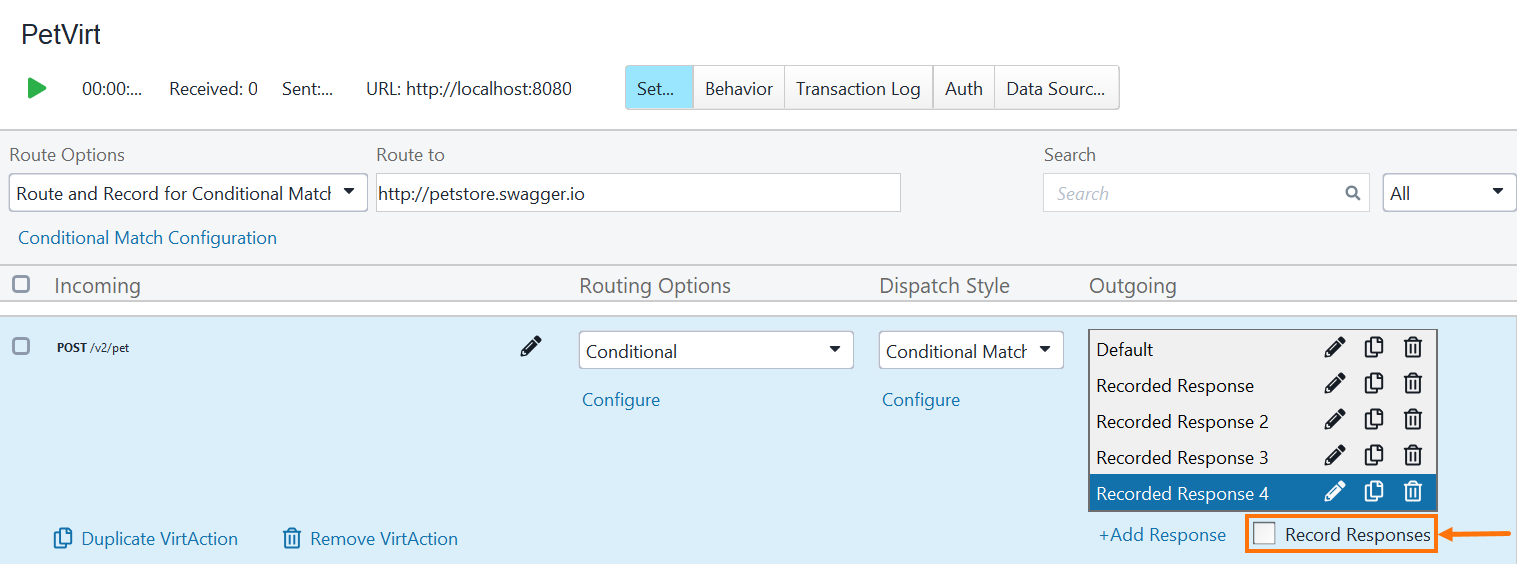The image size is (1517, 564).
Task: Edit the Default response with pencil icon
Action: point(1334,348)
